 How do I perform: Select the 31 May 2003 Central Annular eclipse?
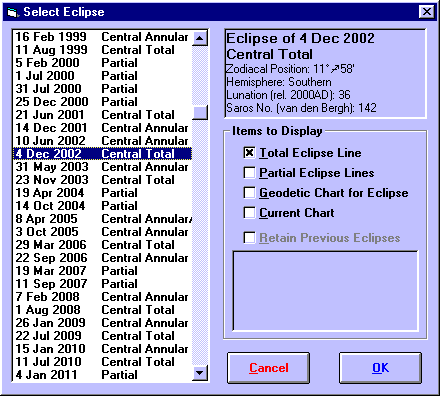[102, 167]
